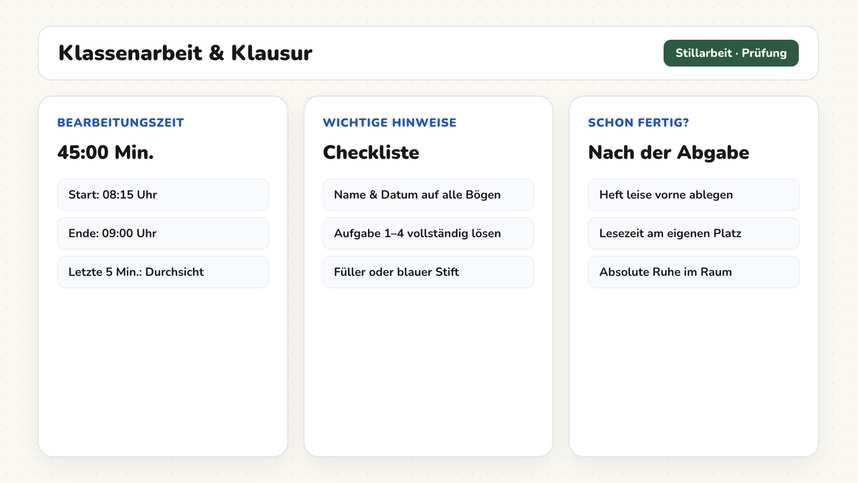Select Heft leise vorne ablegen item

(693, 195)
